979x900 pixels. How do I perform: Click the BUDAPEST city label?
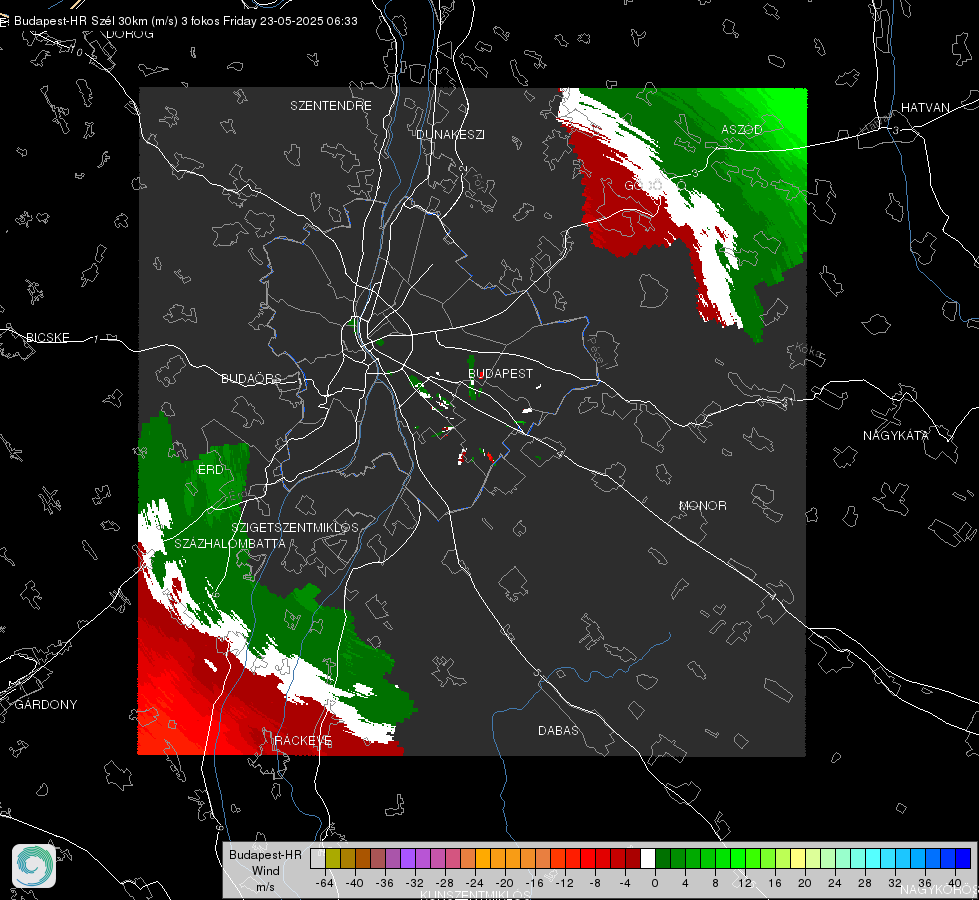[501, 373]
